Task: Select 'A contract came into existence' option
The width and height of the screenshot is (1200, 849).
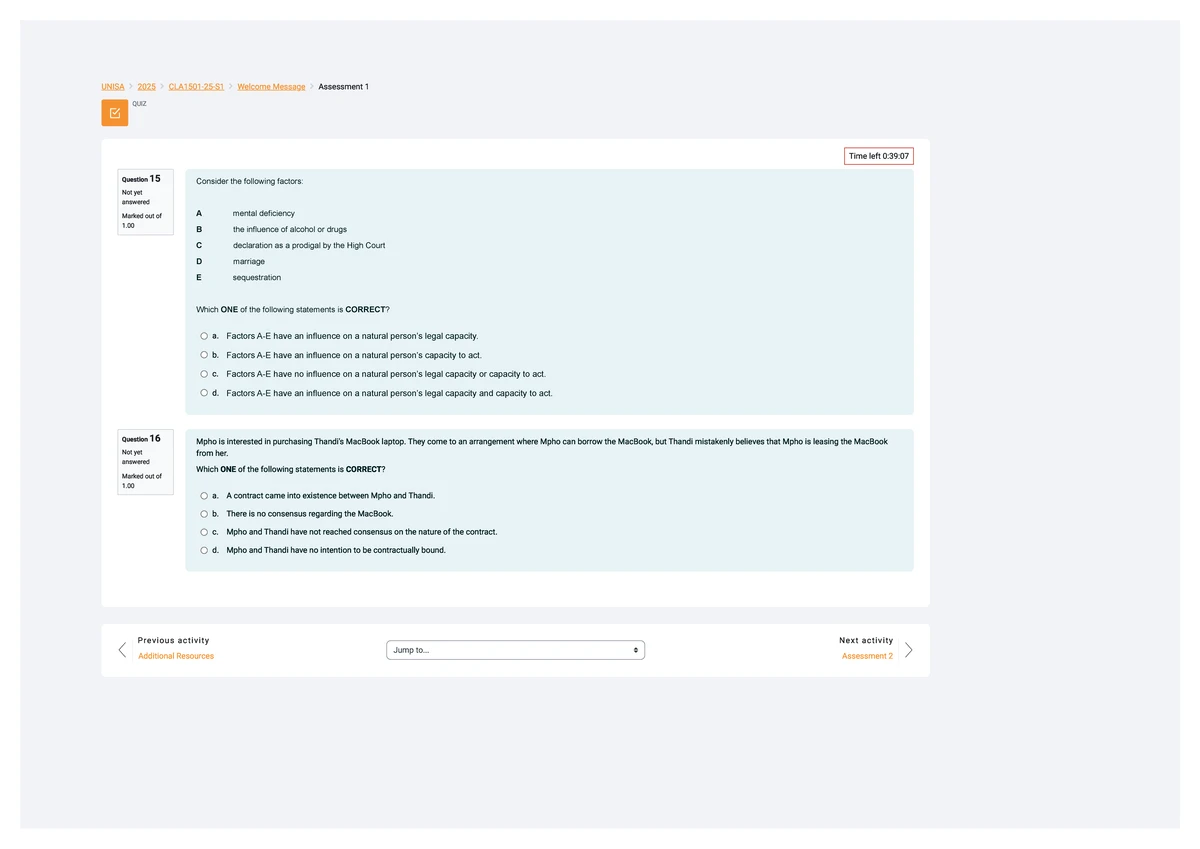Action: 204,496
